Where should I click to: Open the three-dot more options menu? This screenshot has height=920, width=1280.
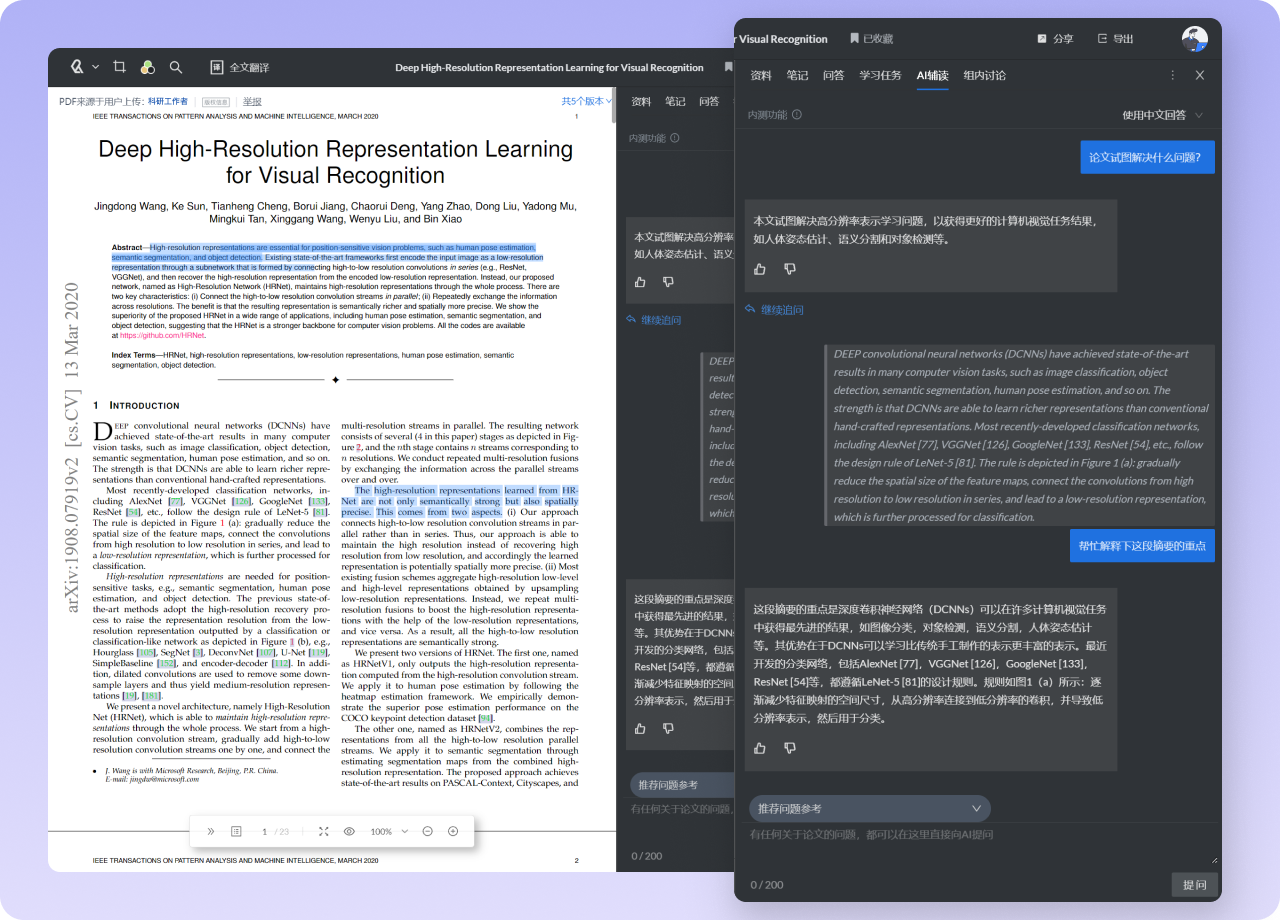1172,75
